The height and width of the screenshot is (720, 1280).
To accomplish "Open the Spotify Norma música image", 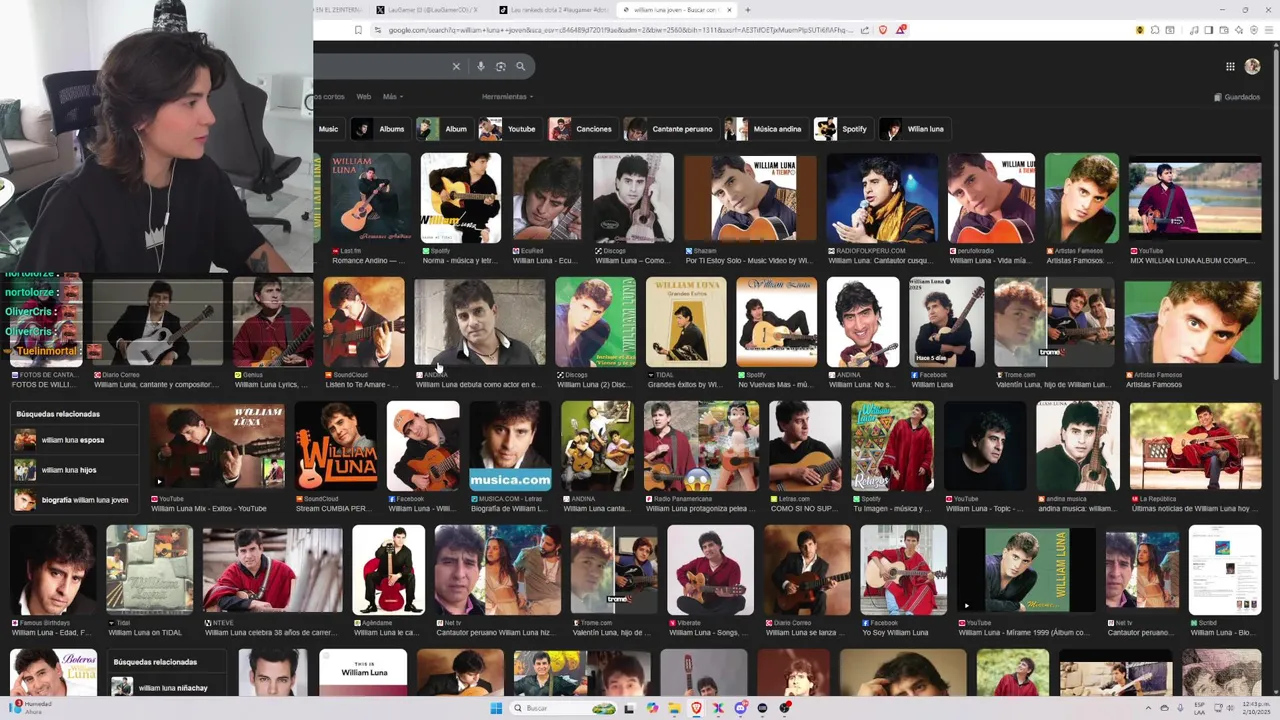I will [460, 197].
